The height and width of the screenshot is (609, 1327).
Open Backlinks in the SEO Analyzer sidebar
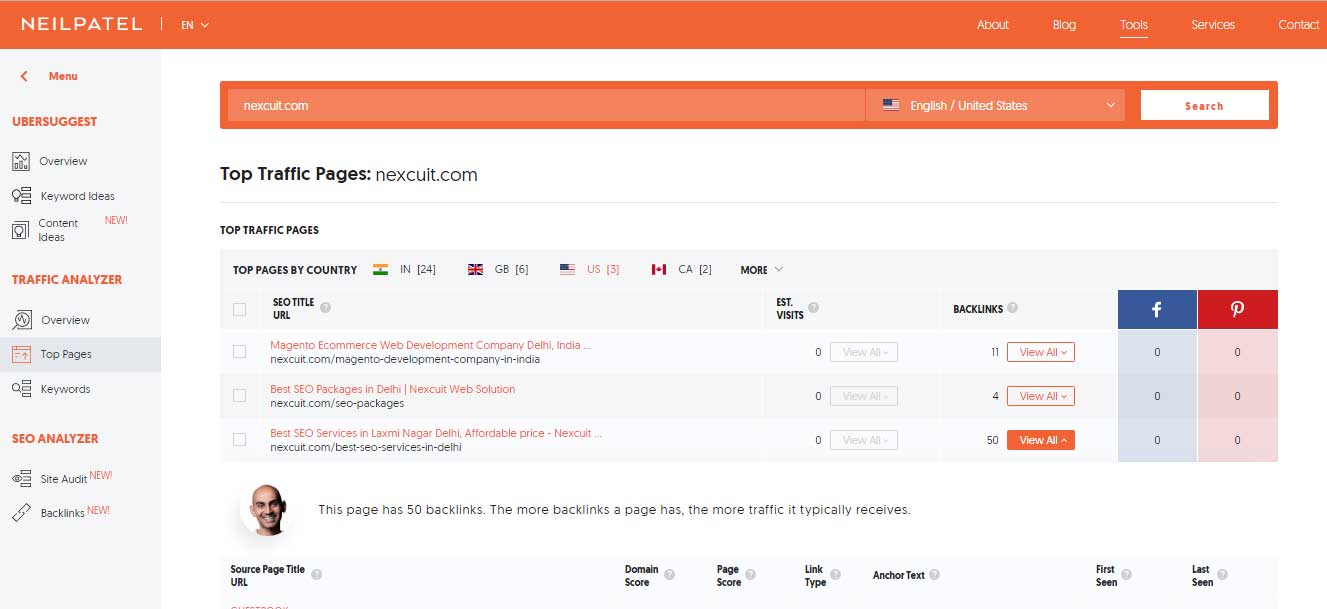coord(62,513)
